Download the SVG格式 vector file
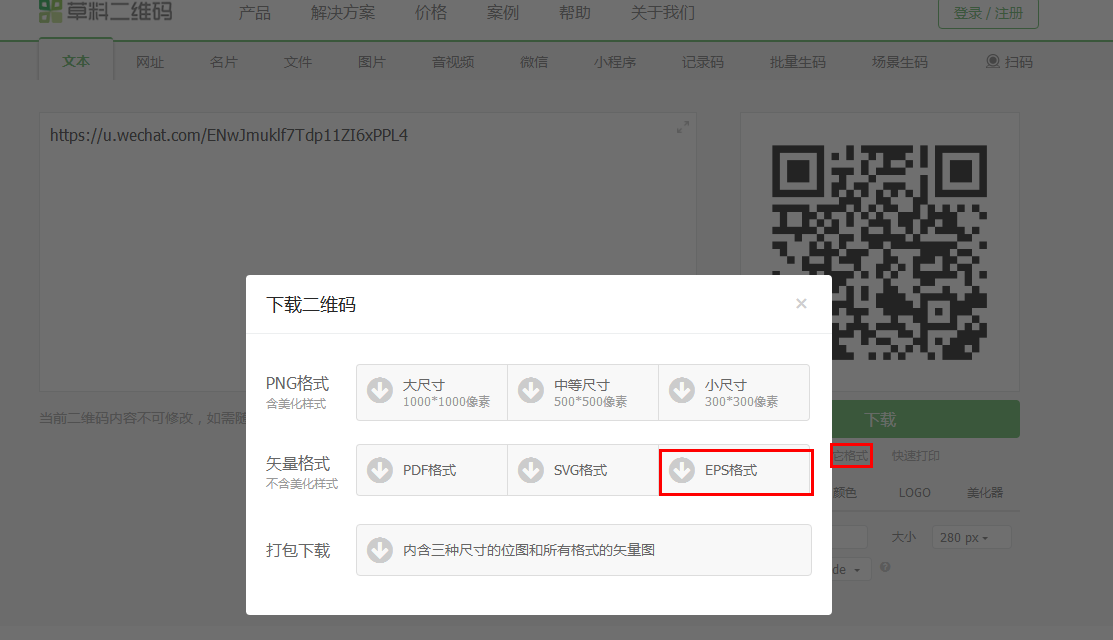Image resolution: width=1113 pixels, height=640 pixels. pyautogui.click(x=583, y=470)
